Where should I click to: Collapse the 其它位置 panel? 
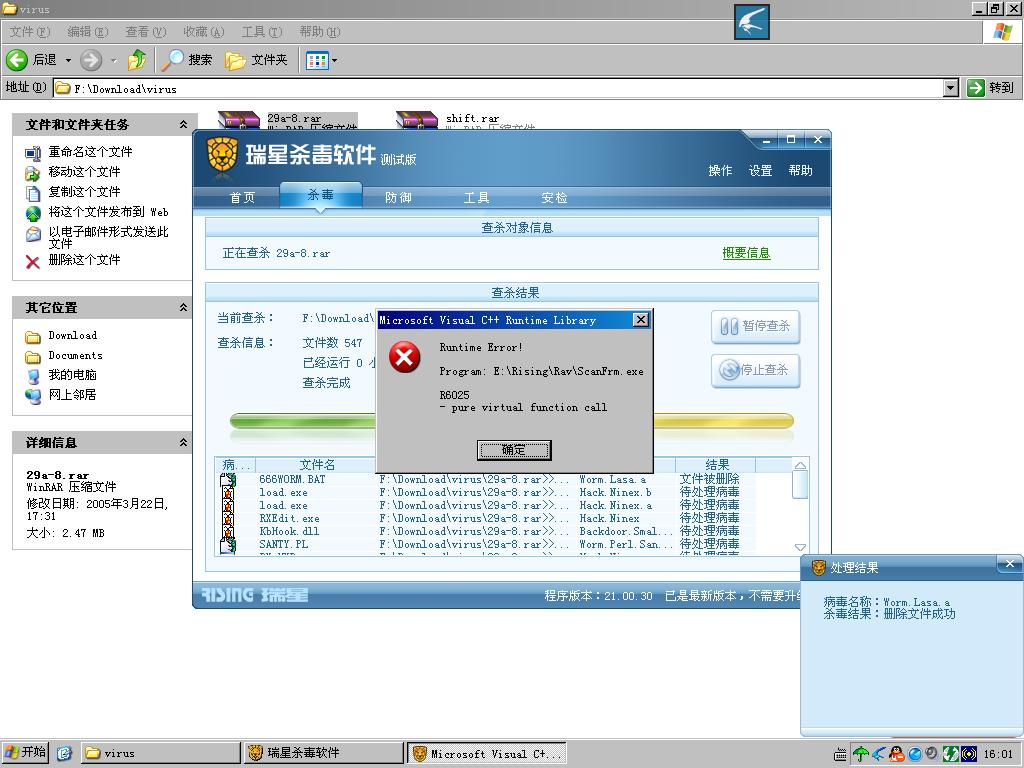184,307
